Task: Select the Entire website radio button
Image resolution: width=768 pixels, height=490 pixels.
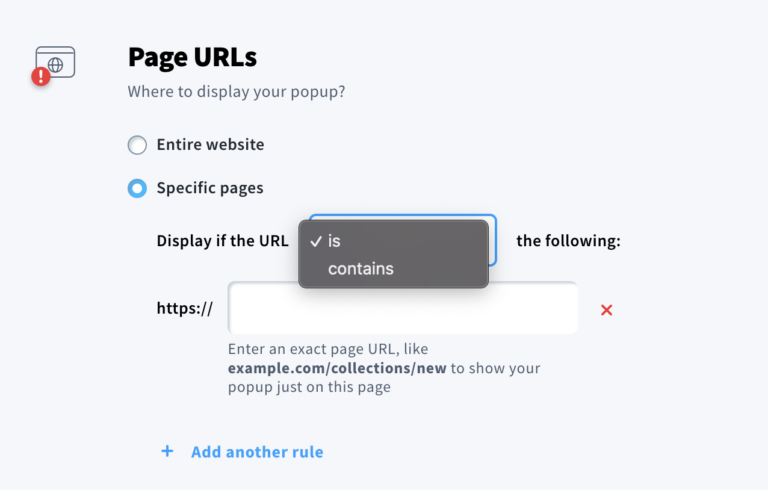Action: pos(137,145)
